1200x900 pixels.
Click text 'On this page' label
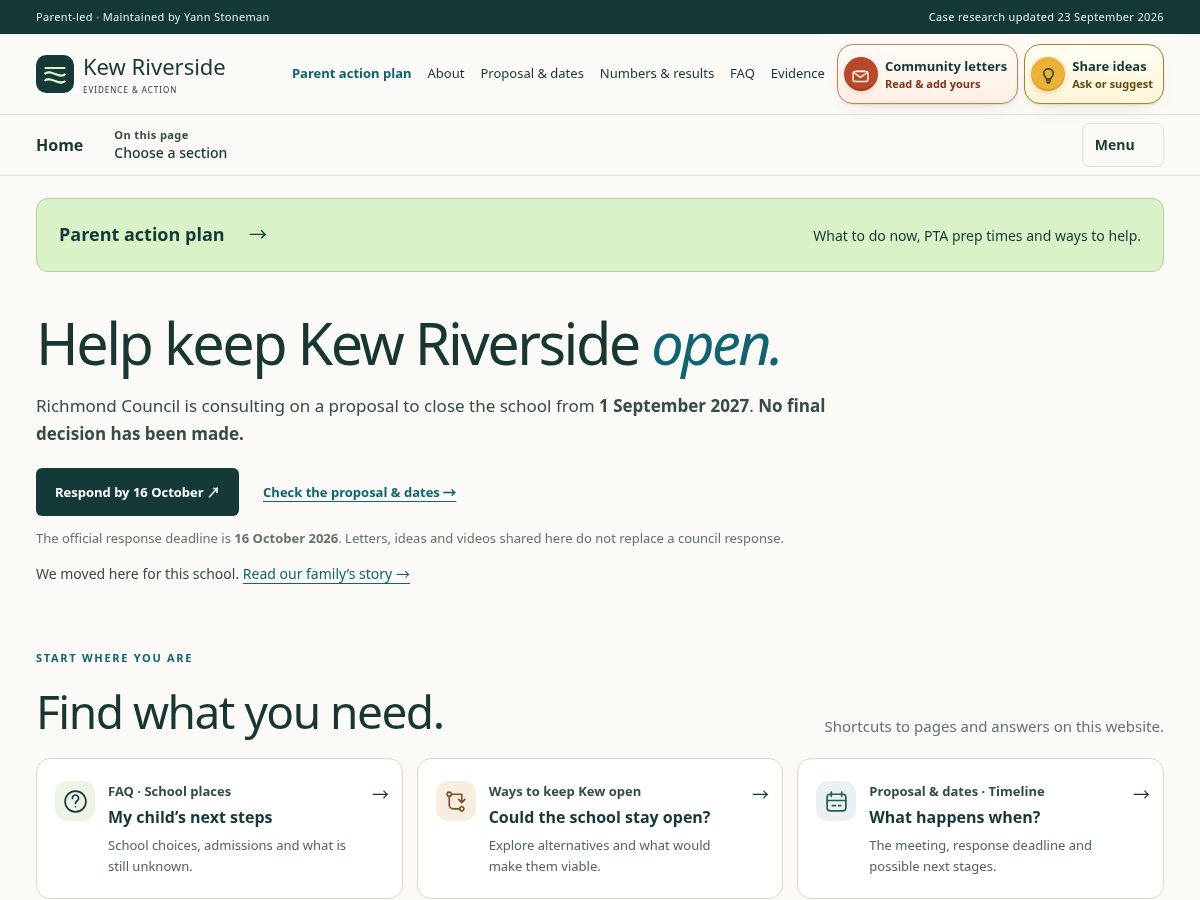[x=151, y=135]
